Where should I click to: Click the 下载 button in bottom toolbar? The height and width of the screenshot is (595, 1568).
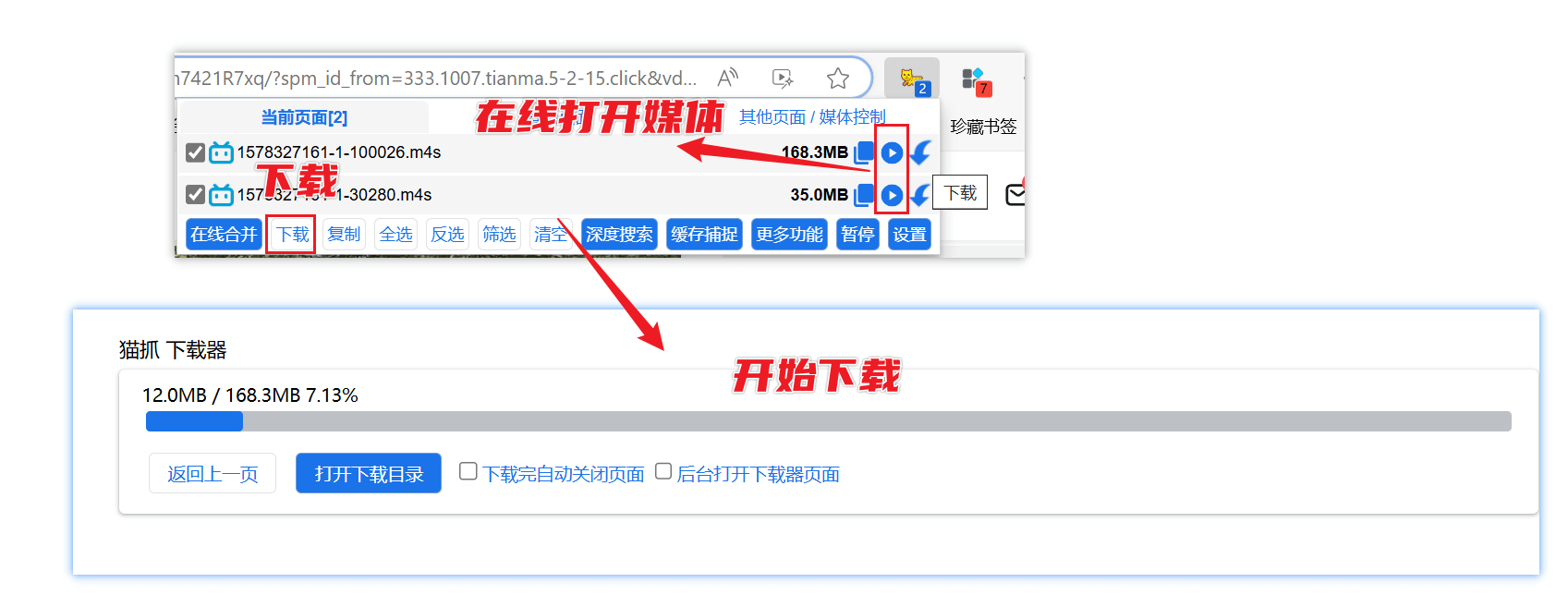[x=293, y=235]
